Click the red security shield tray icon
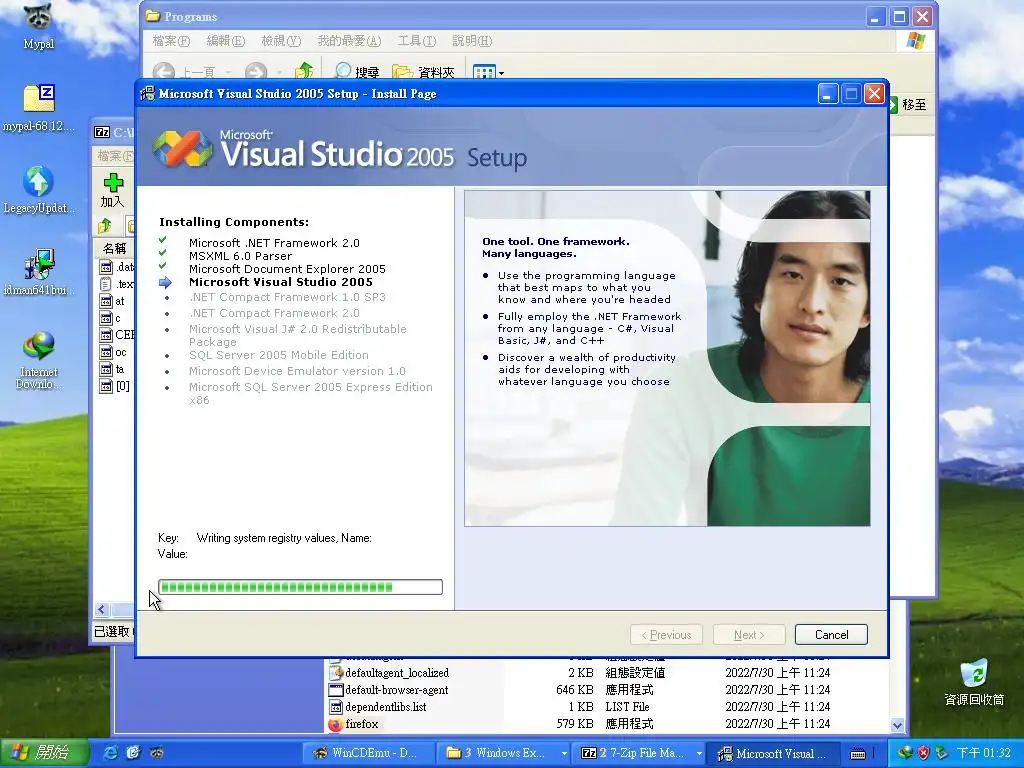Viewport: 1024px width, 768px height. 923,753
